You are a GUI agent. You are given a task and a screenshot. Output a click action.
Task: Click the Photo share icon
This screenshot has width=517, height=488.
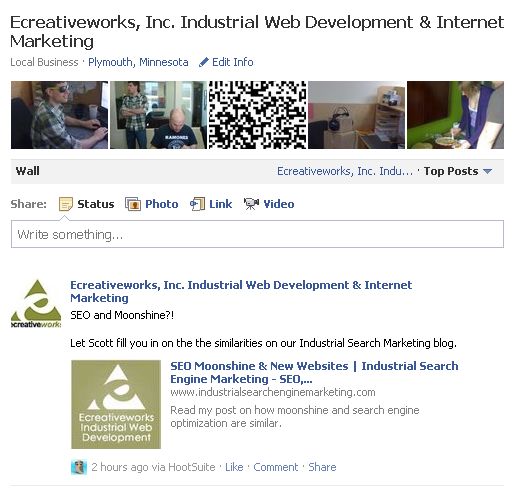[133, 204]
